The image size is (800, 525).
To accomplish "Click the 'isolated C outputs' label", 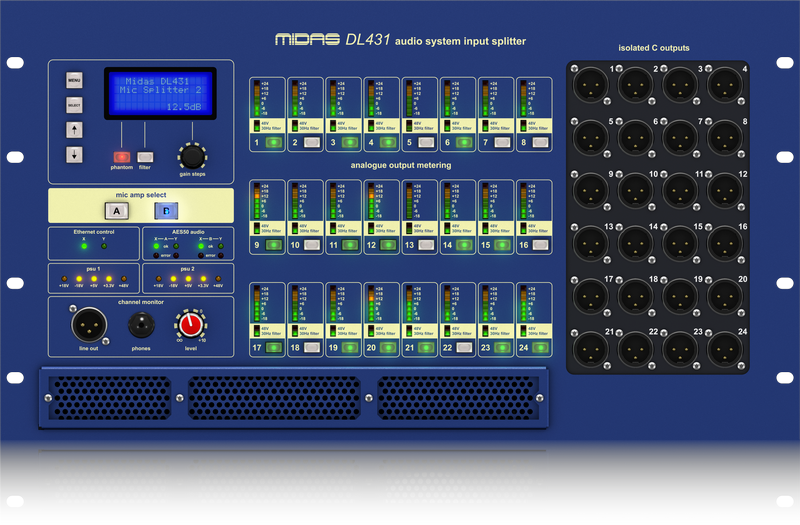I will click(x=654, y=48).
